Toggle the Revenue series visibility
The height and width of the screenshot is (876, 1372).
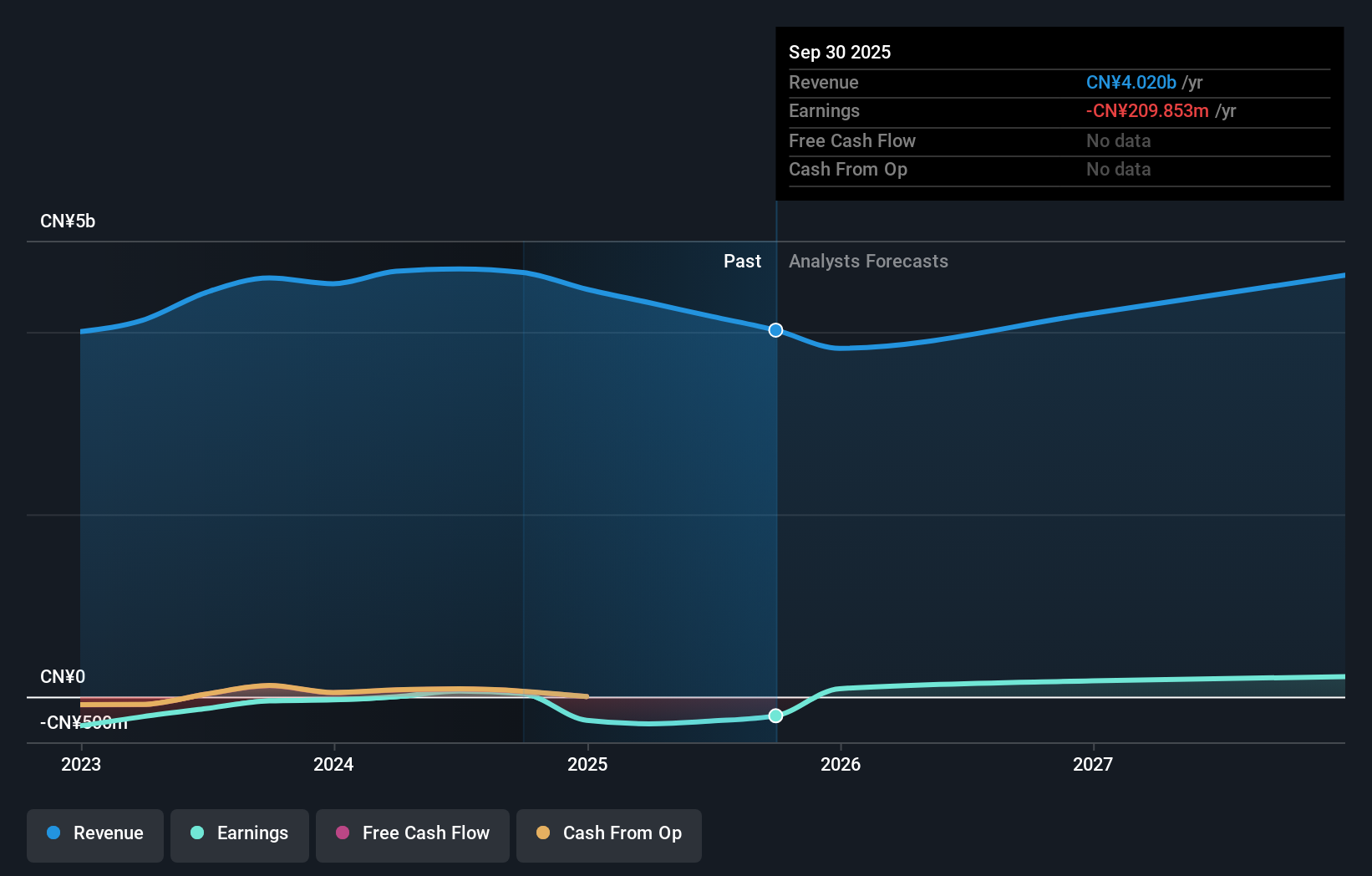(x=94, y=835)
